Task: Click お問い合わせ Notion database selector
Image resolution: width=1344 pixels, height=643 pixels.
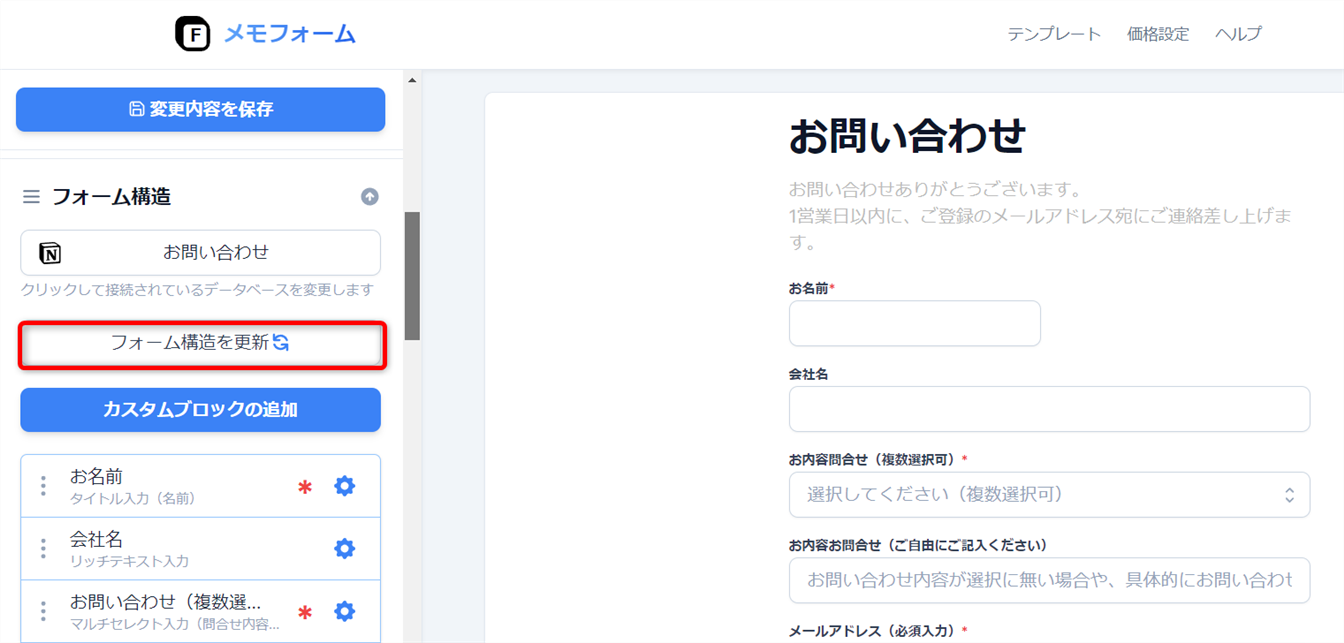Action: coord(200,253)
